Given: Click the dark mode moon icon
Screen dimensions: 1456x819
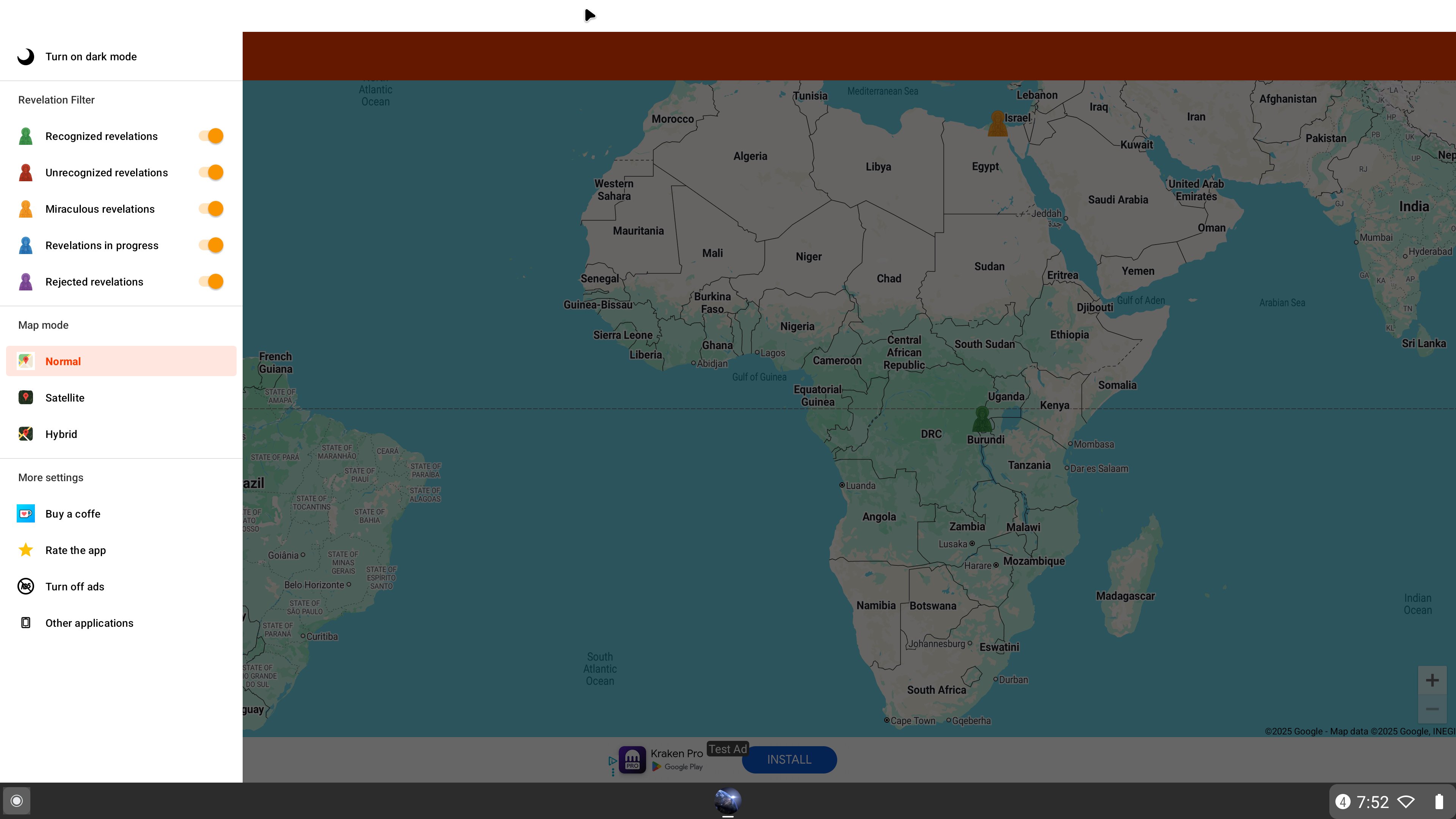Looking at the screenshot, I should click(25, 56).
